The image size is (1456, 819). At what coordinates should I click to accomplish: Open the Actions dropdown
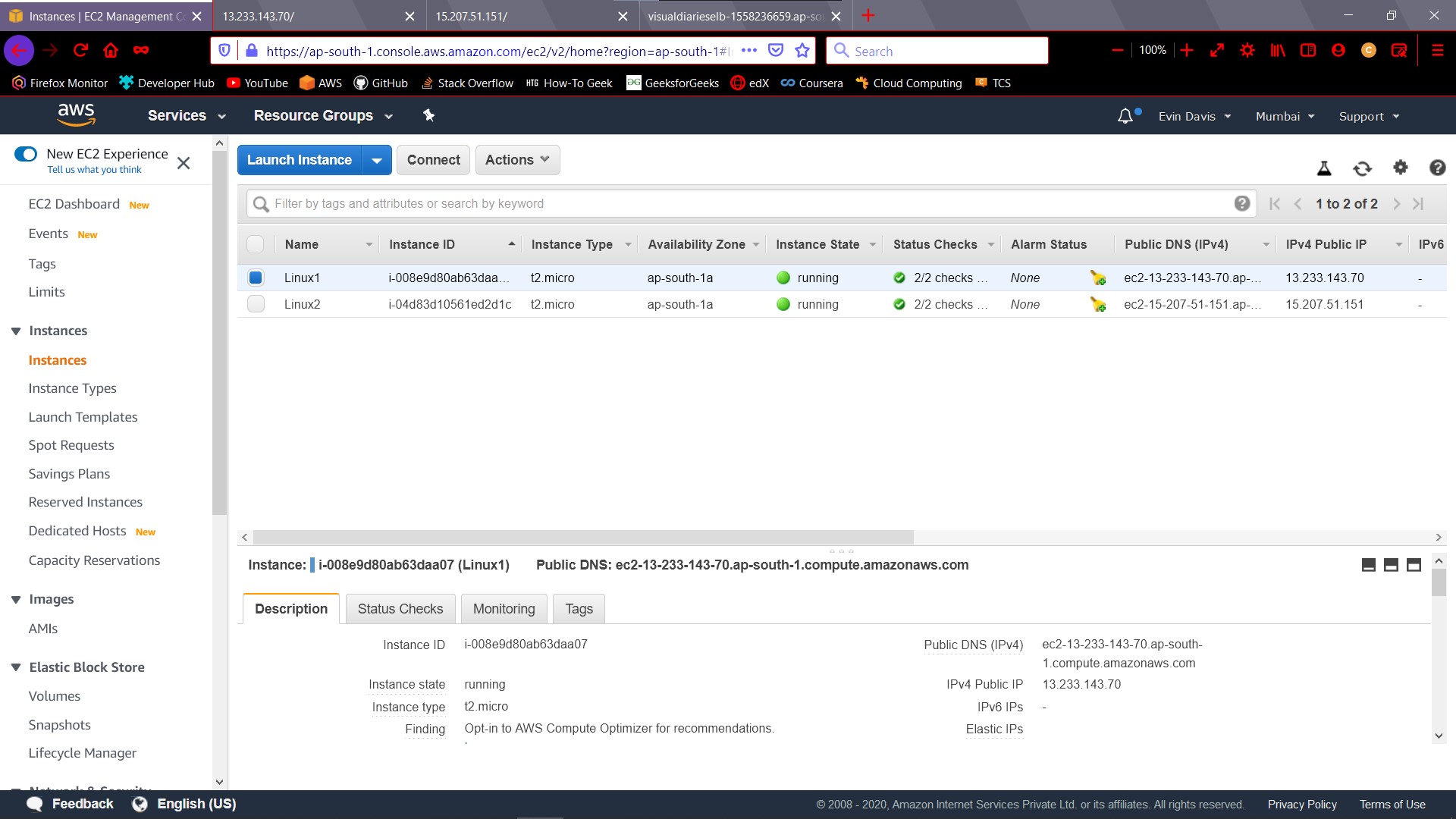[x=517, y=160]
